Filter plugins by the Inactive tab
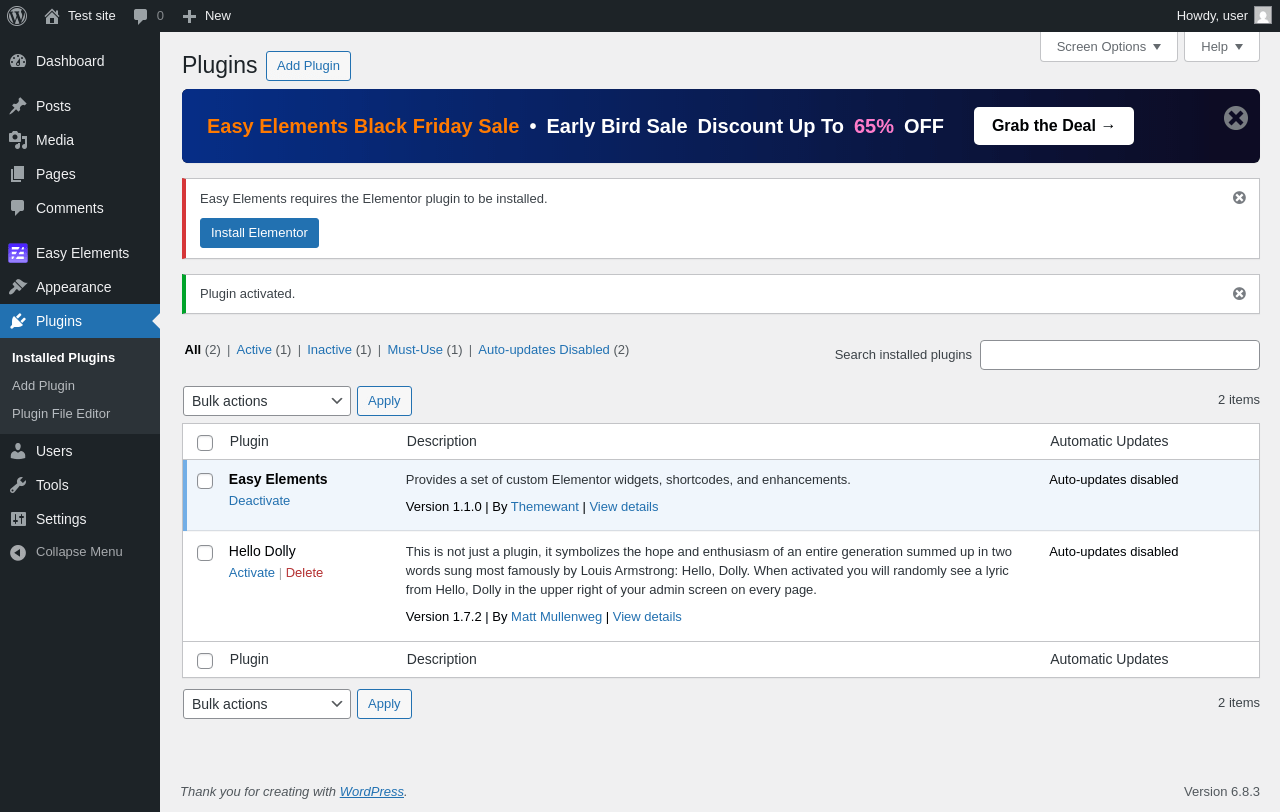Screen dimensions: 1280x812 329,349
